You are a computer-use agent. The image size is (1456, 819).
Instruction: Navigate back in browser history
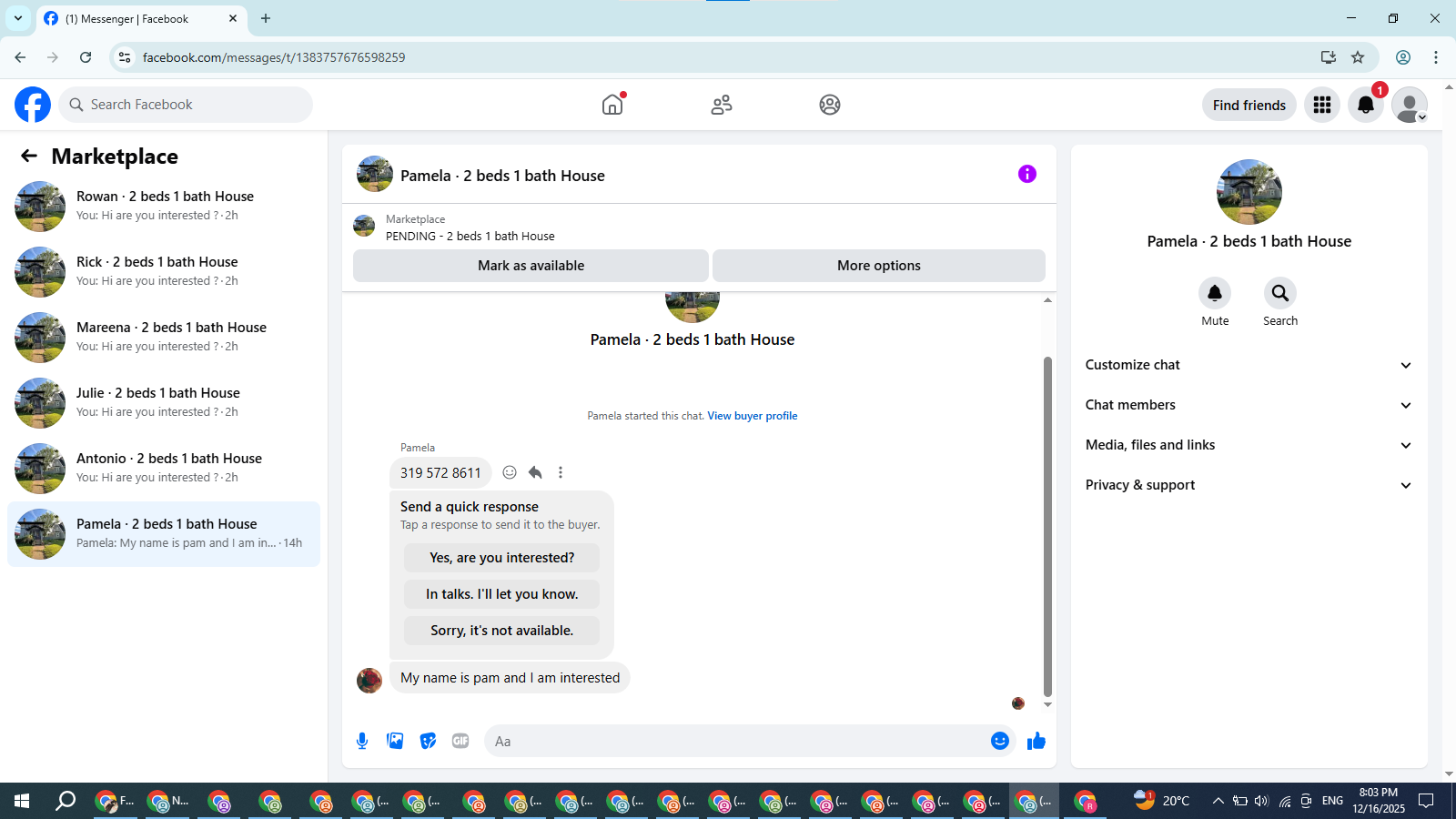tap(20, 57)
